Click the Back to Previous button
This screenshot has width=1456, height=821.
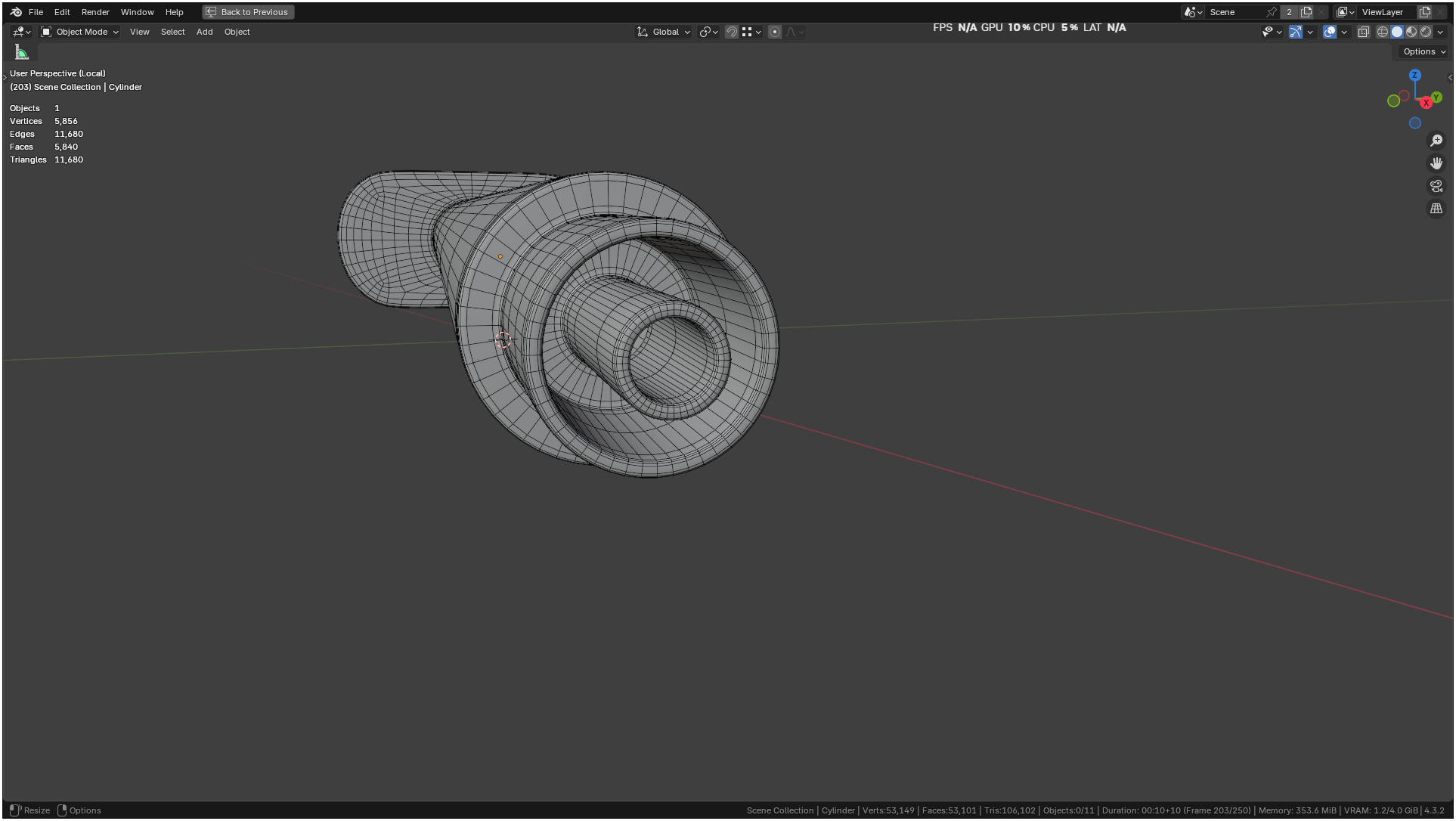[248, 12]
